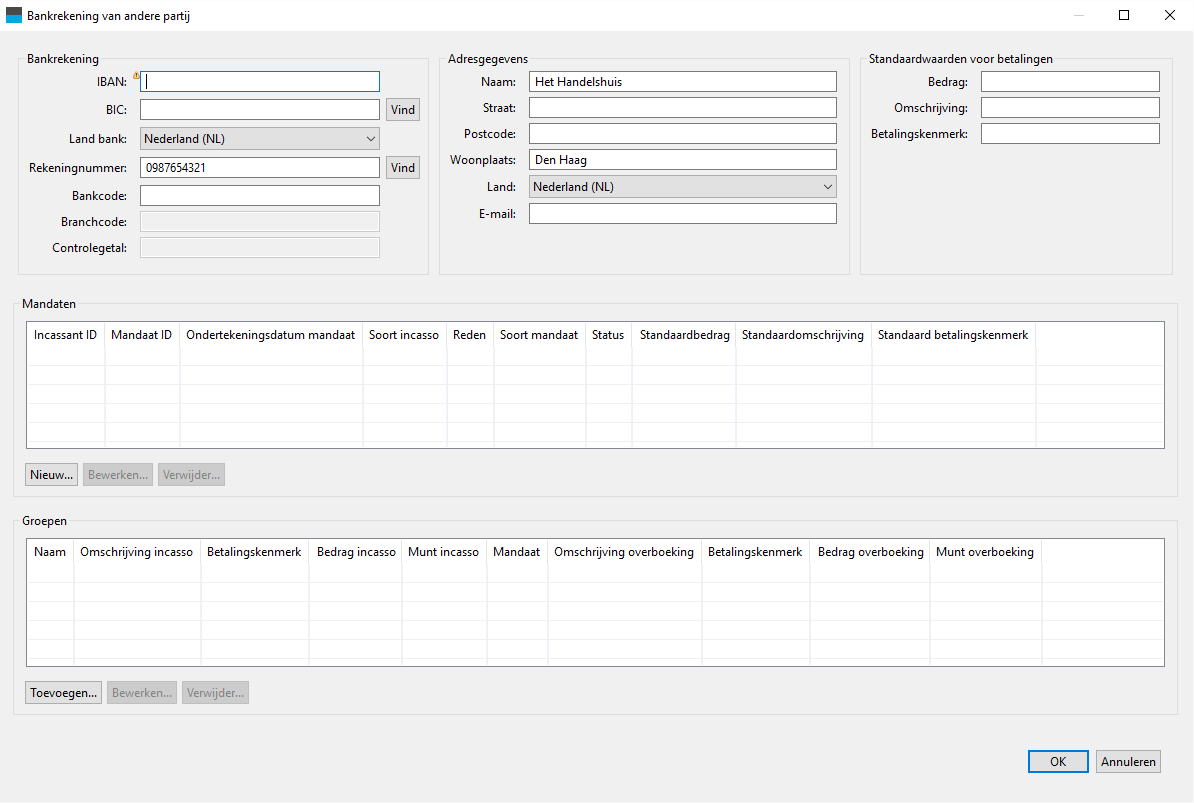Edit the Naam field with Het Handelshuis
Screen dimensions: 1194x803
pos(682,82)
